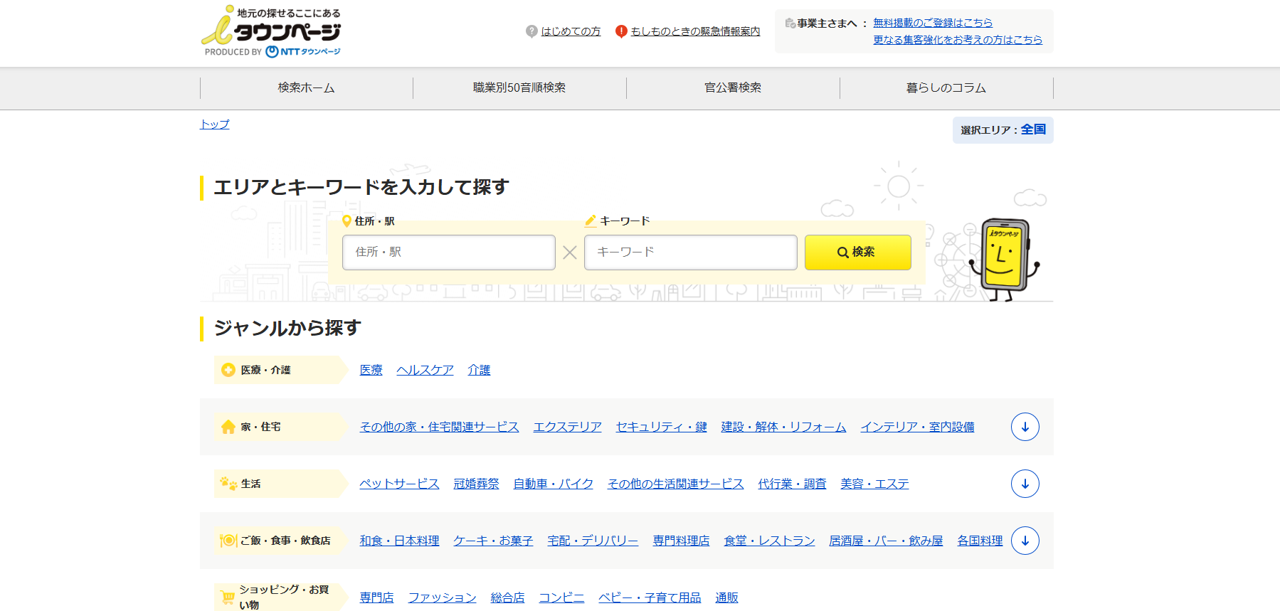This screenshot has width=1280, height=611.
Task: Open the はじめての方 link
Action: click(x=570, y=32)
